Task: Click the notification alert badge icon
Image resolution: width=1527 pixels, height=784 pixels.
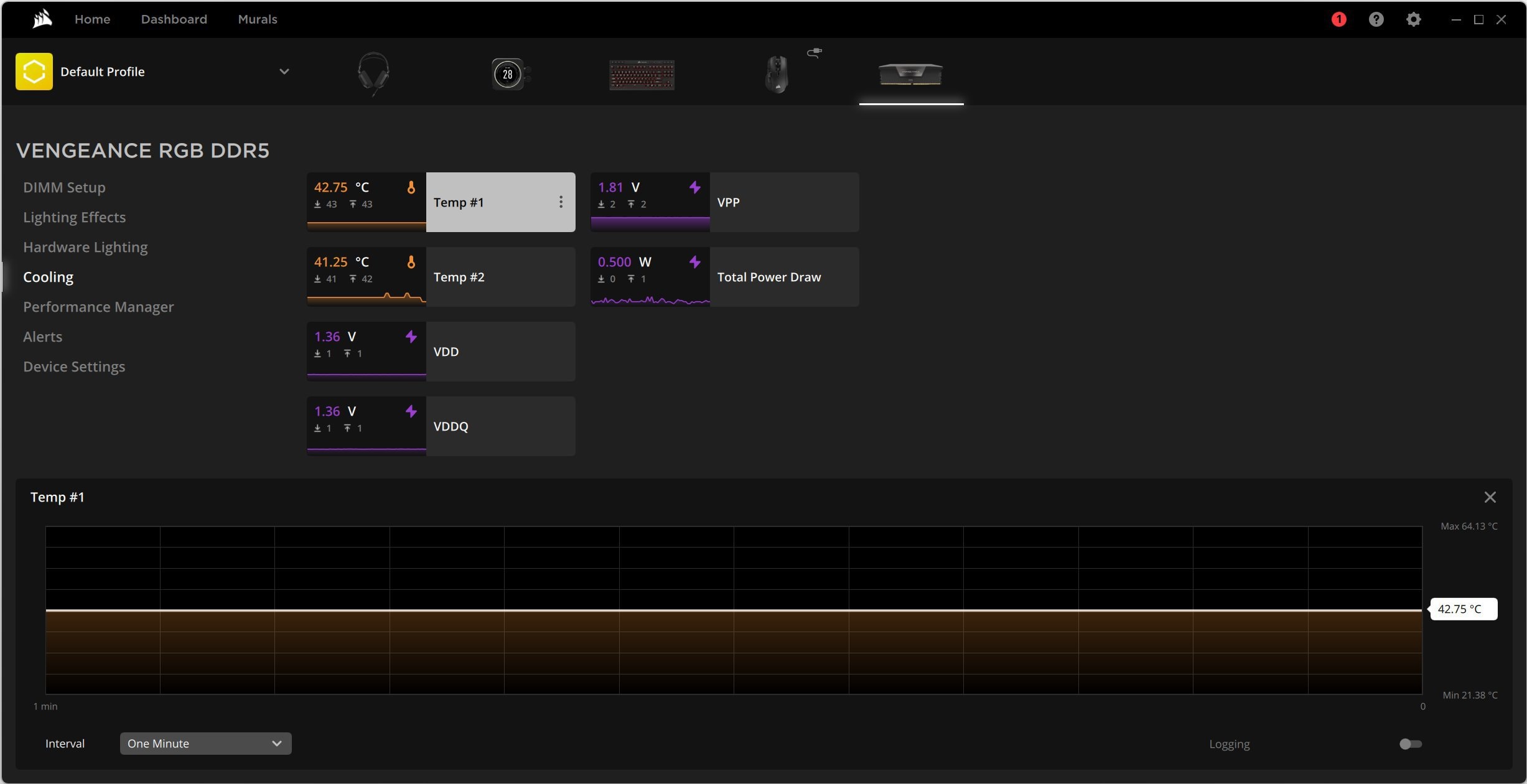Action: (x=1339, y=19)
